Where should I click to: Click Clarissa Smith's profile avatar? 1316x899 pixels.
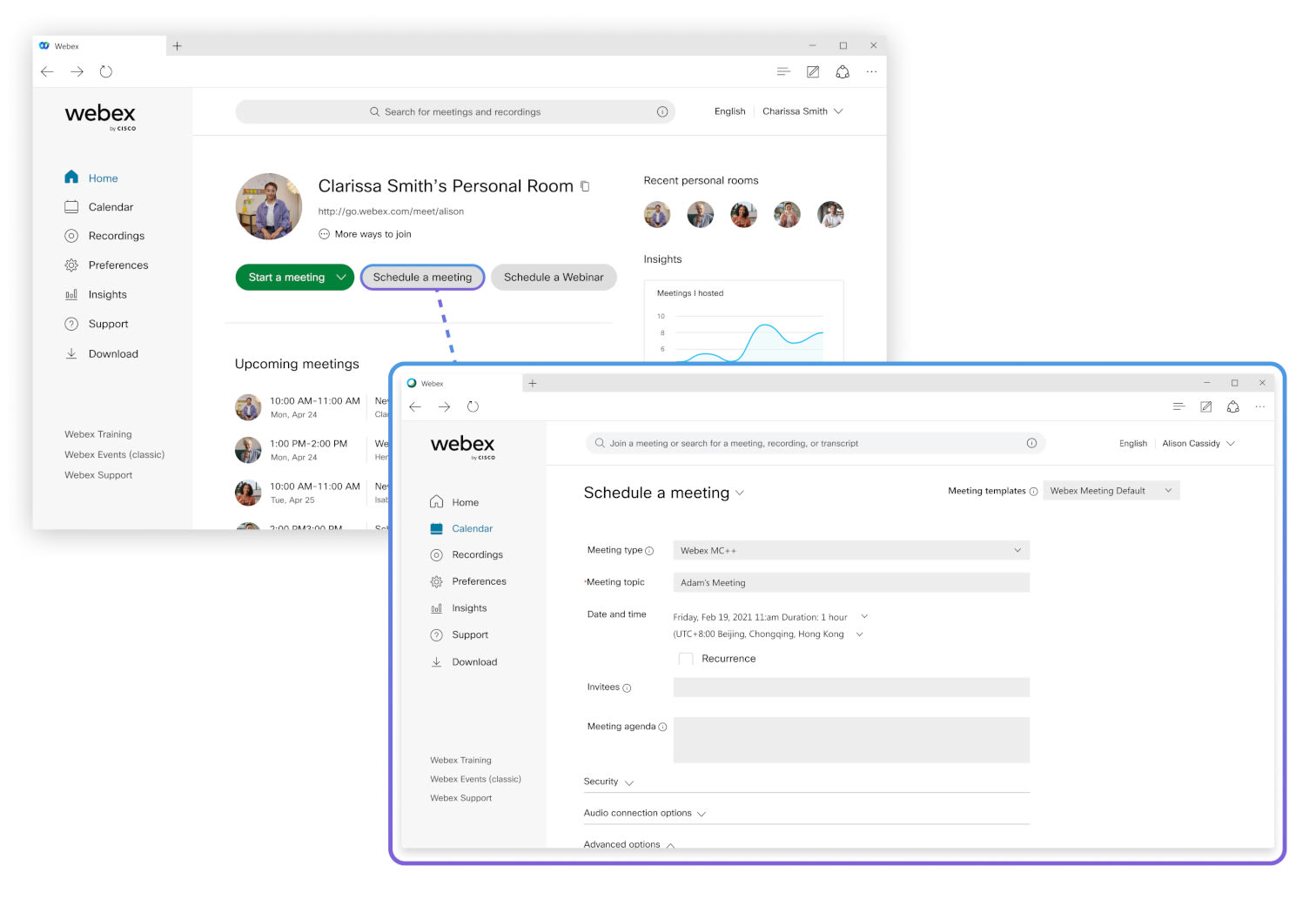click(x=269, y=206)
